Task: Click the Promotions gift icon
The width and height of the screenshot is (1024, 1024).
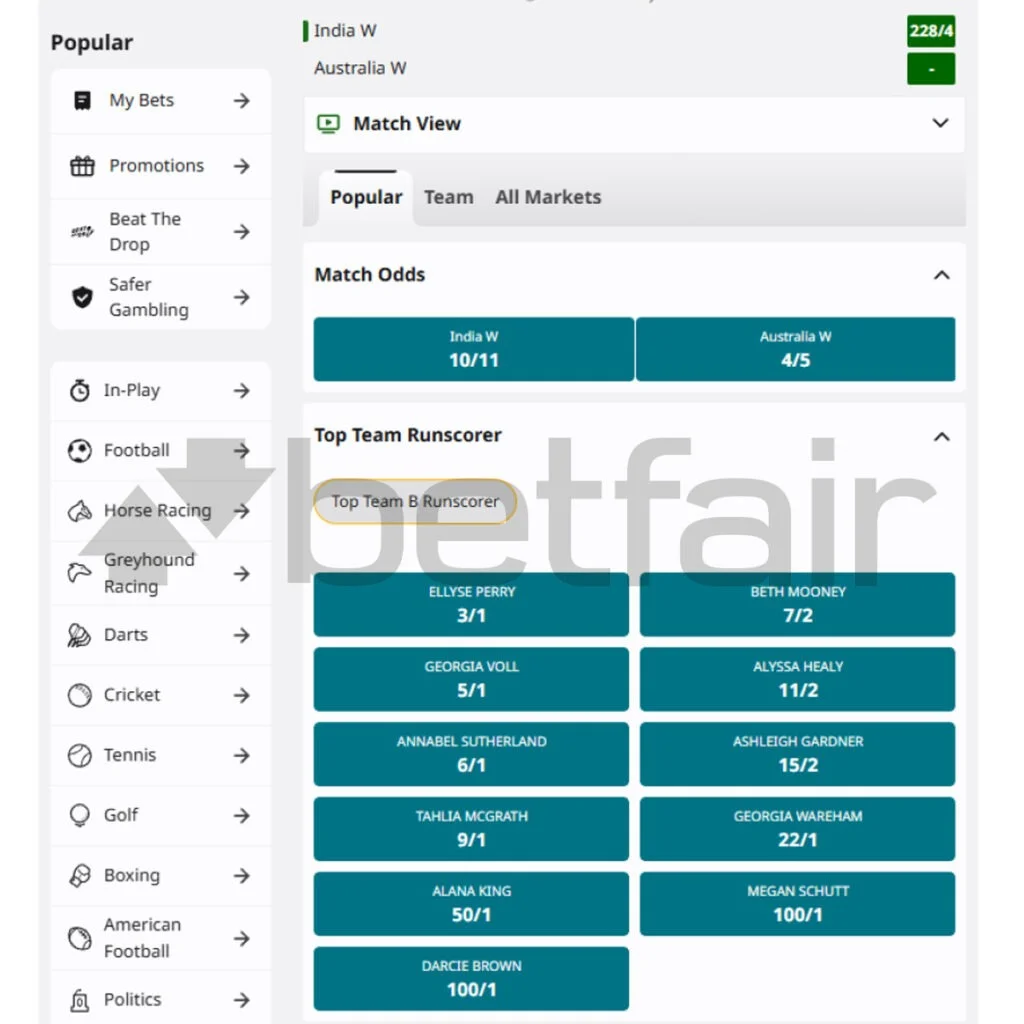Action: [82, 166]
